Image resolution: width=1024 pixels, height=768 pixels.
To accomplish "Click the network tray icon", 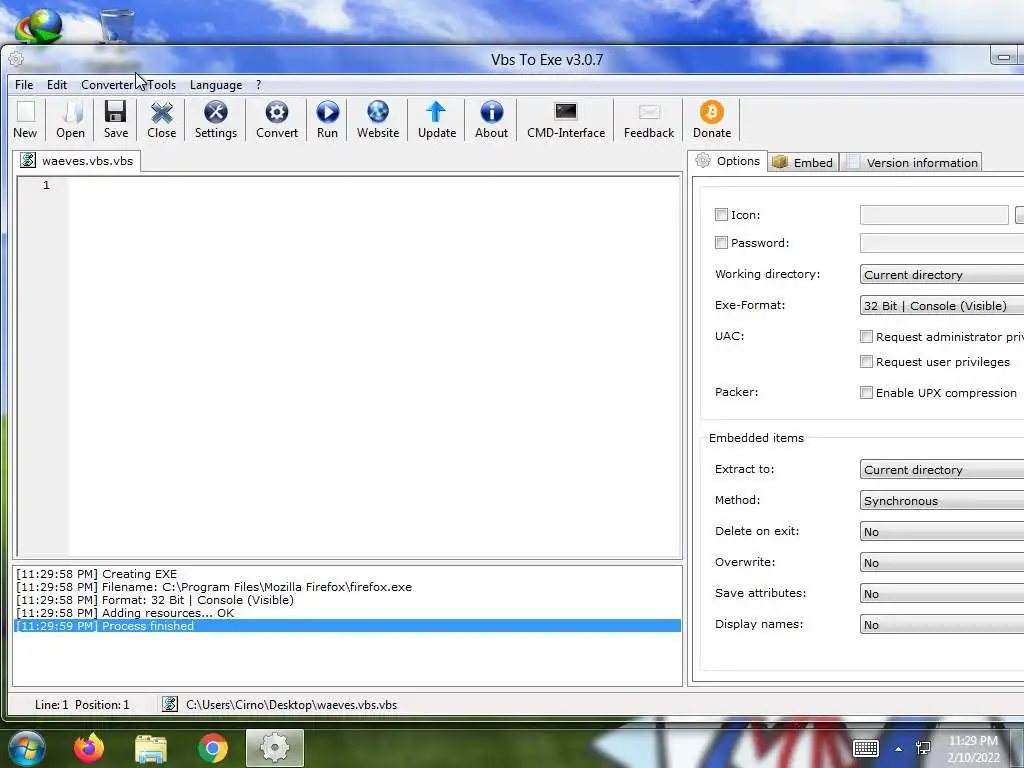I will click(923, 748).
